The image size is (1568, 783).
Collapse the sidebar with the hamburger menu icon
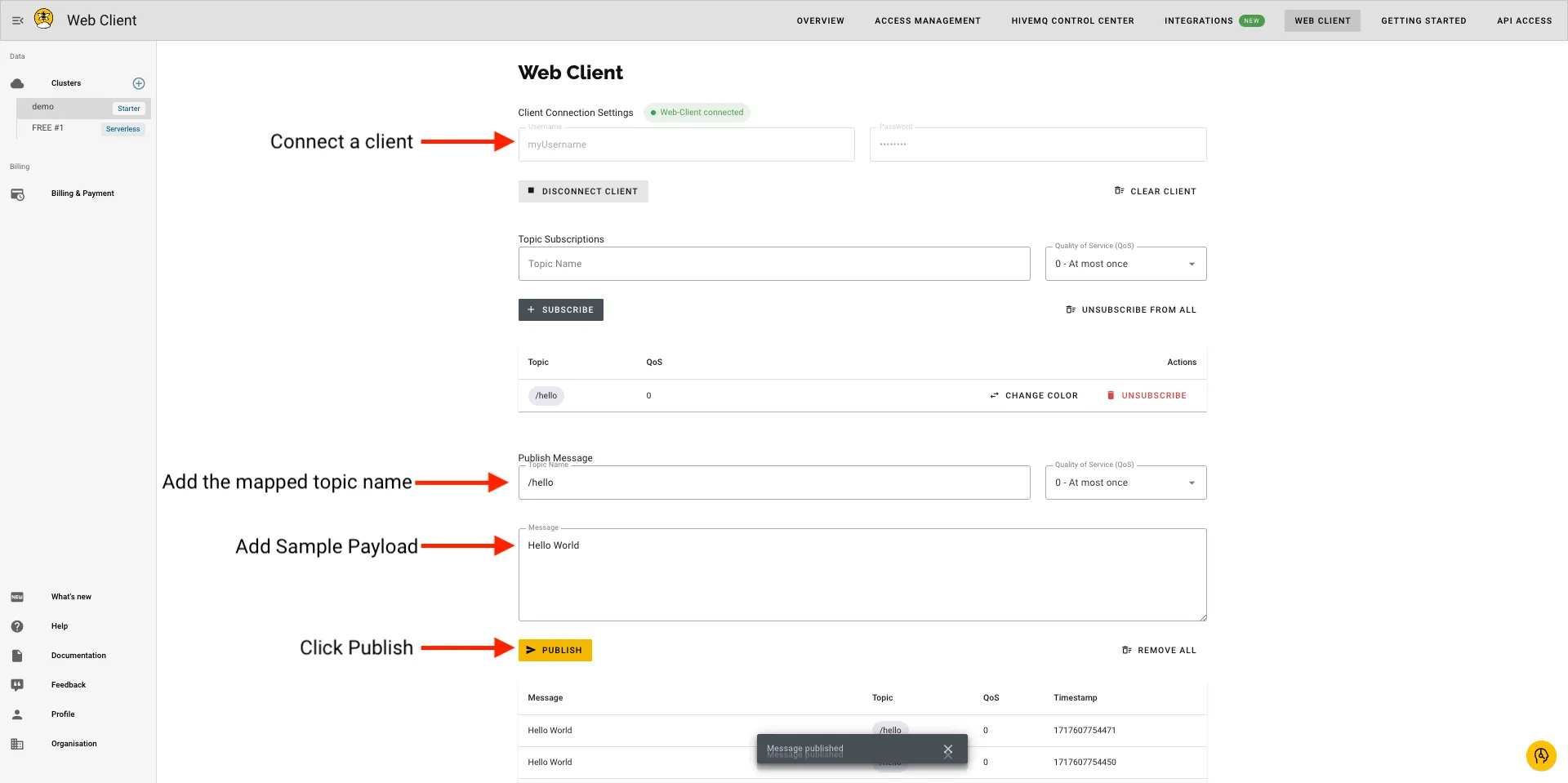[17, 20]
